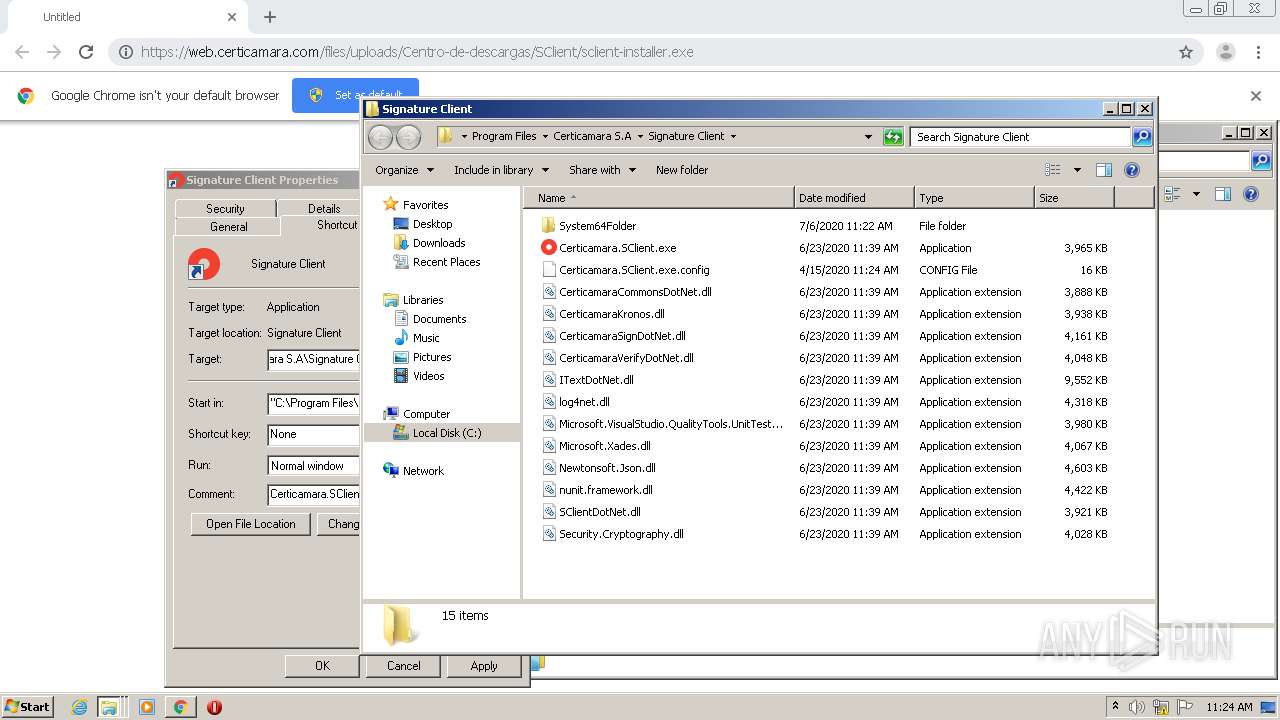This screenshot has height=720, width=1280.
Task: Open a new Chrome tab
Action: pyautogui.click(x=270, y=17)
